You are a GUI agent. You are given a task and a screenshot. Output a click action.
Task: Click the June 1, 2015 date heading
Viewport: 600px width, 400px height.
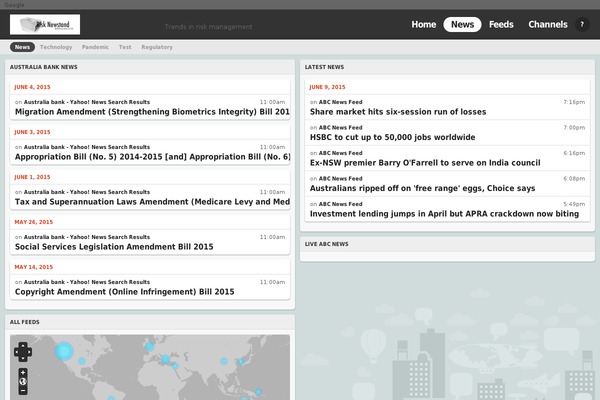(32, 177)
